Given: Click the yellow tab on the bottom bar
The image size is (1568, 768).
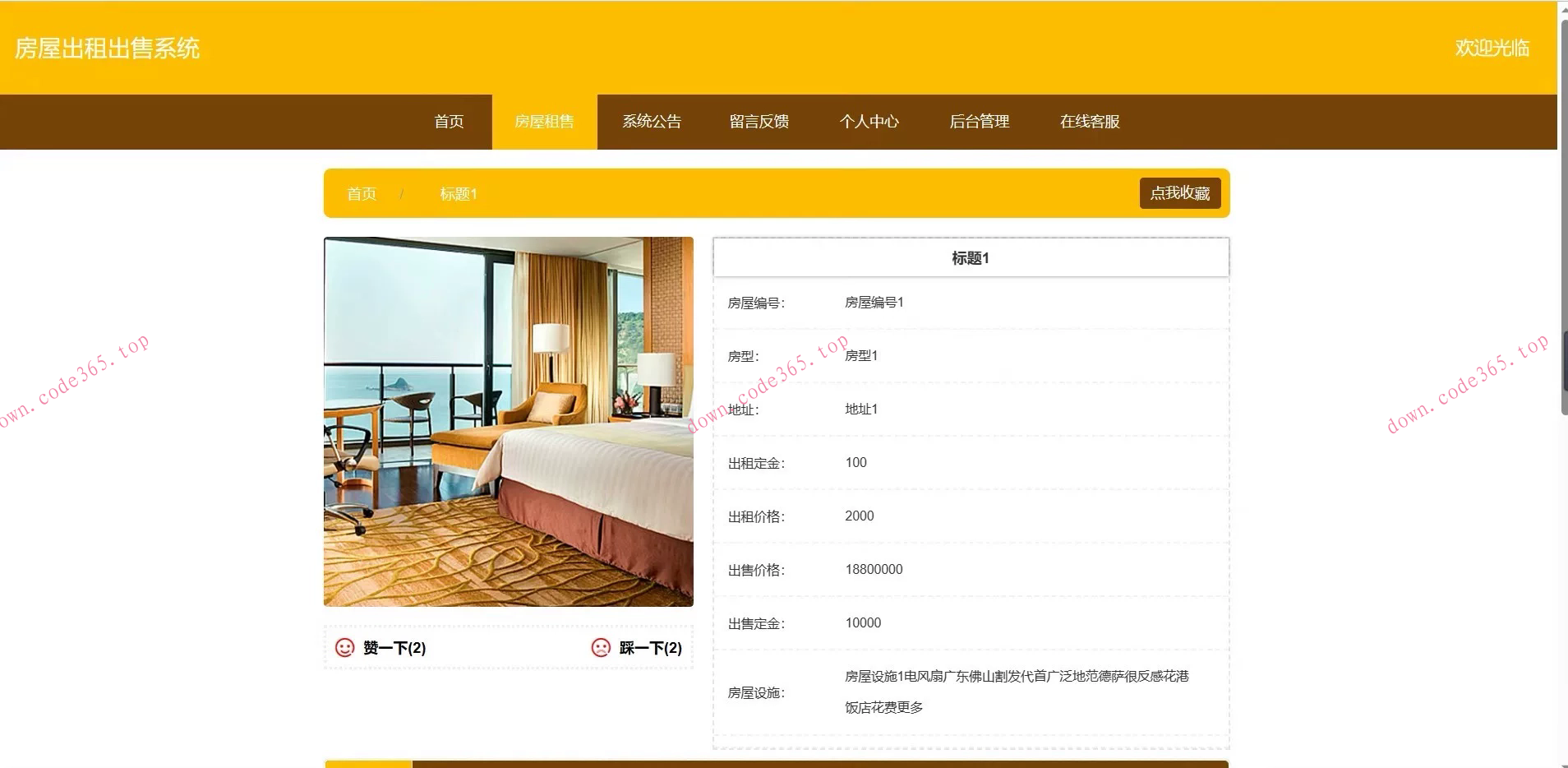Looking at the screenshot, I should point(367,764).
